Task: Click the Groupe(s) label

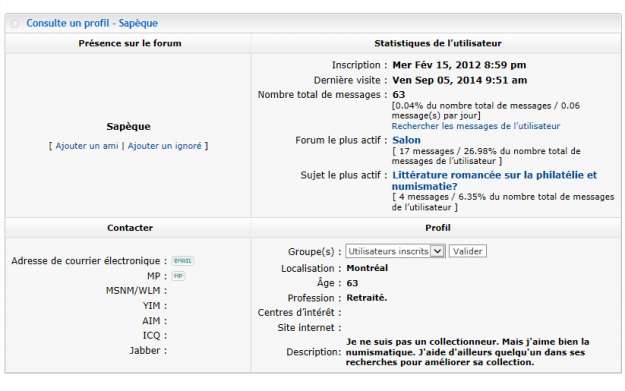Action: point(314,252)
